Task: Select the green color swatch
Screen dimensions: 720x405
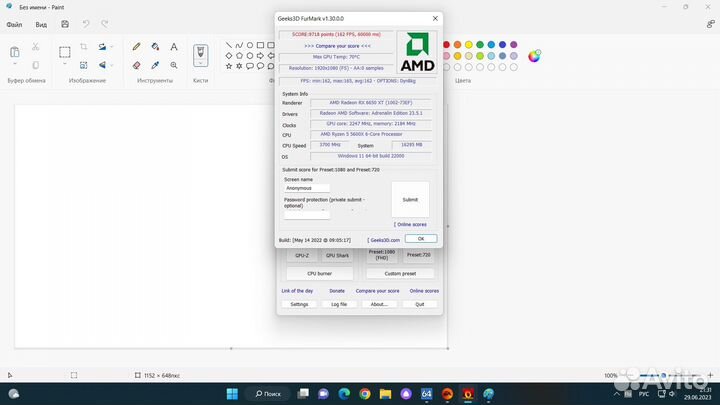Action: point(480,45)
